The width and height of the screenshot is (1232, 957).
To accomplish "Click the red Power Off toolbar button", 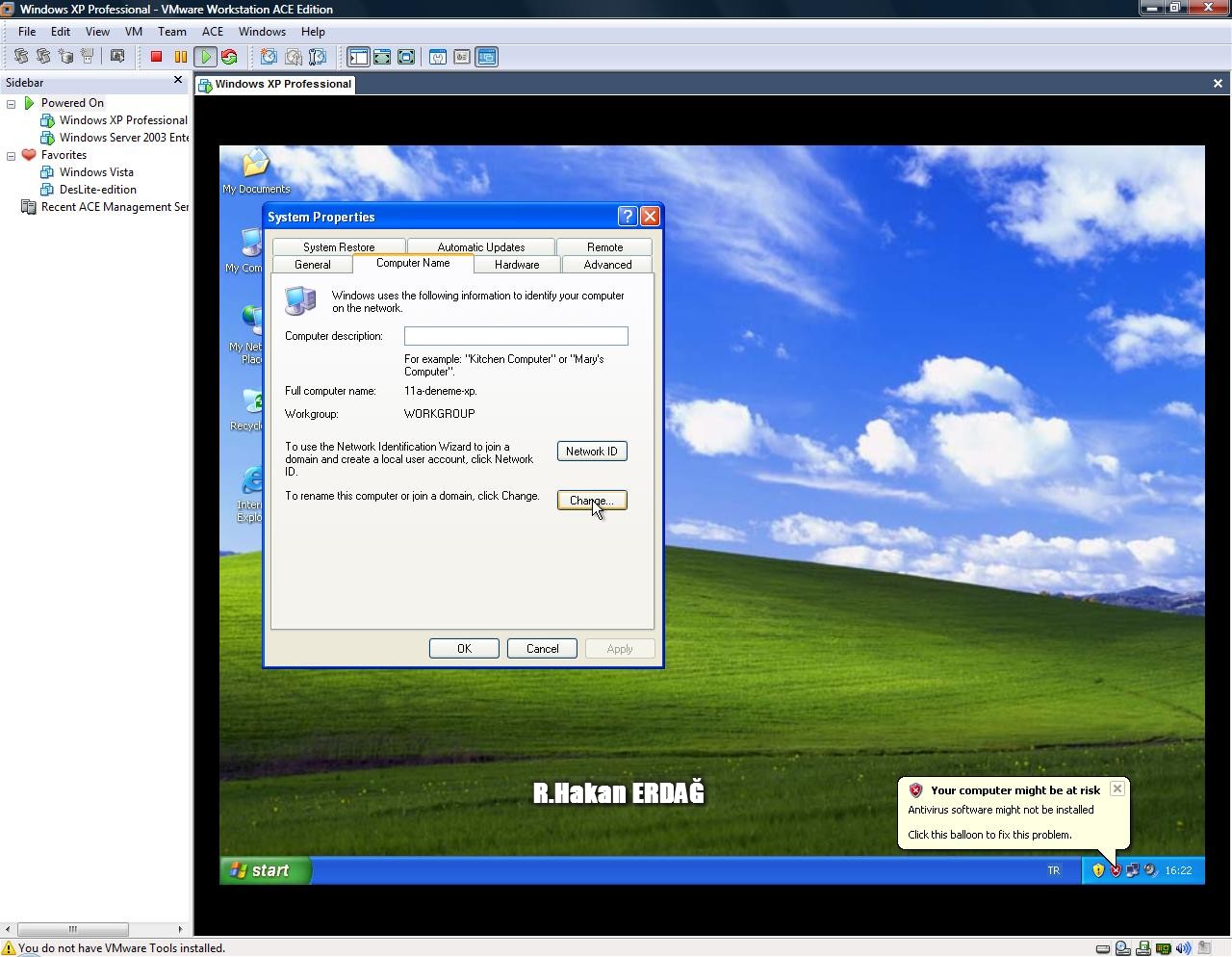I will click(x=156, y=57).
